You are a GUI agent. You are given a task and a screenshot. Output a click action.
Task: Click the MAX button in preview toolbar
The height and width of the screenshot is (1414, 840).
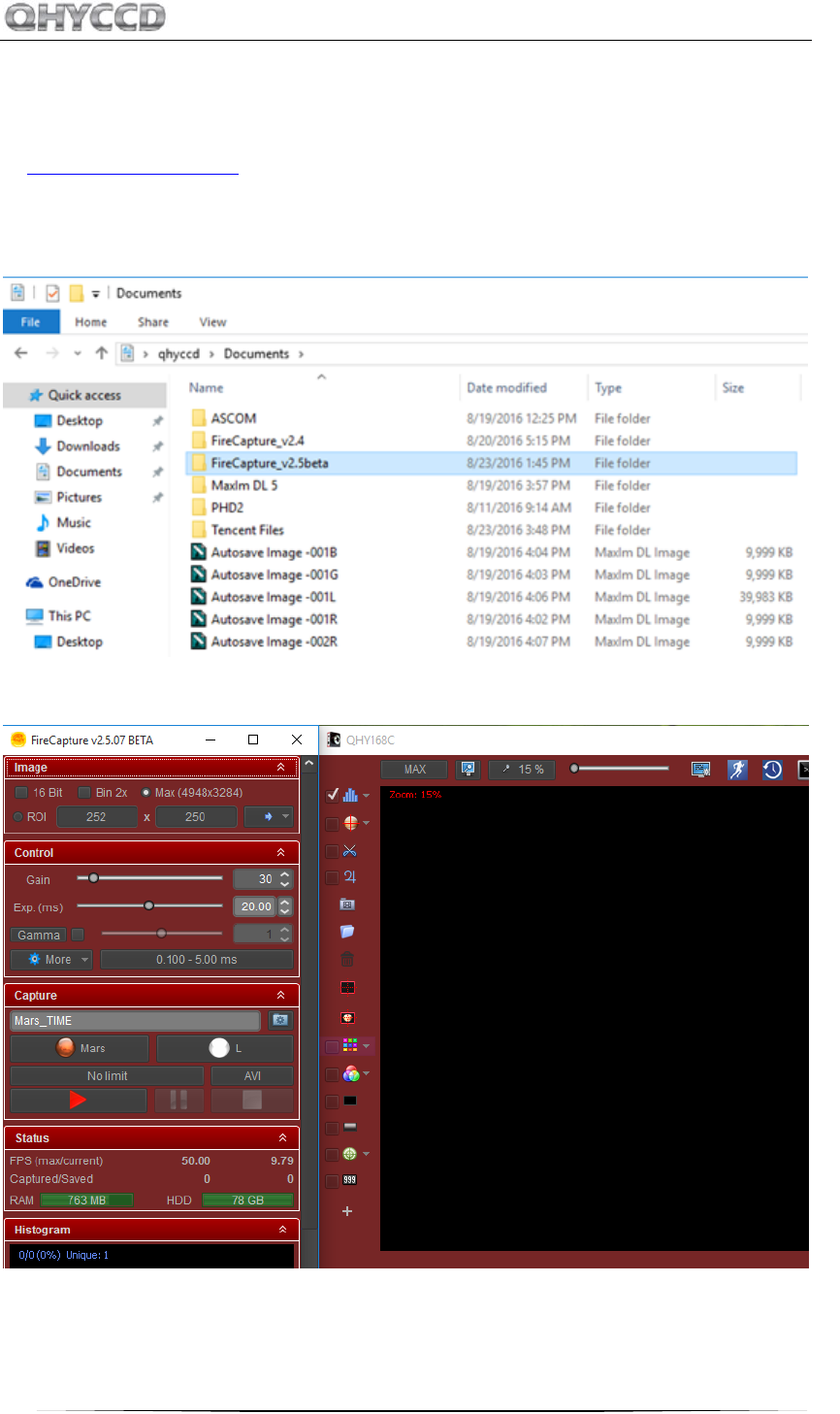tap(415, 770)
